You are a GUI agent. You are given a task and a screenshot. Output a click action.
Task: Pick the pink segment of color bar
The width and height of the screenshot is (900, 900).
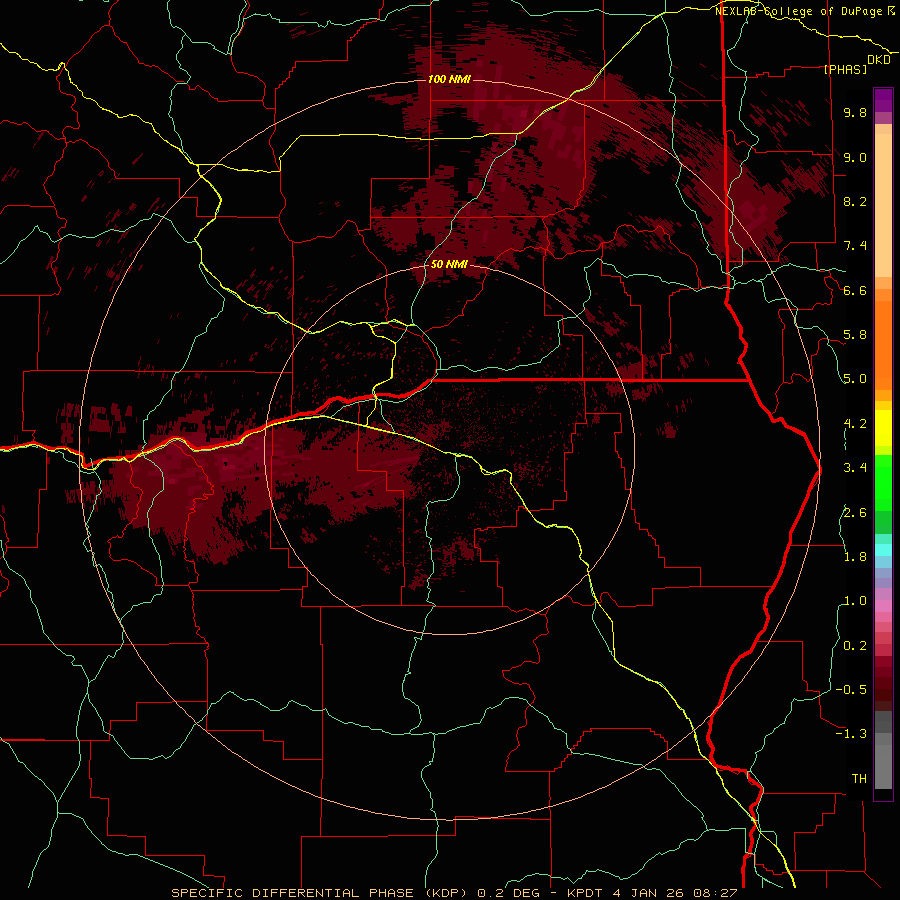[883, 606]
